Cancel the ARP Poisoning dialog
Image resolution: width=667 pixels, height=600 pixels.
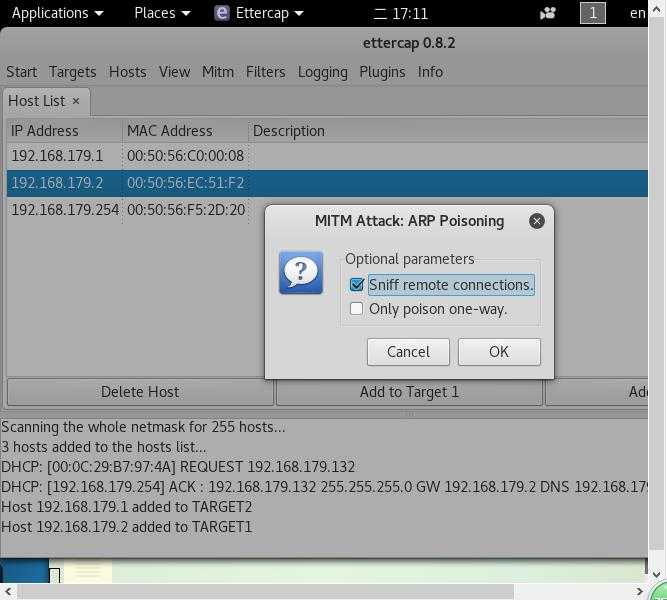408,352
